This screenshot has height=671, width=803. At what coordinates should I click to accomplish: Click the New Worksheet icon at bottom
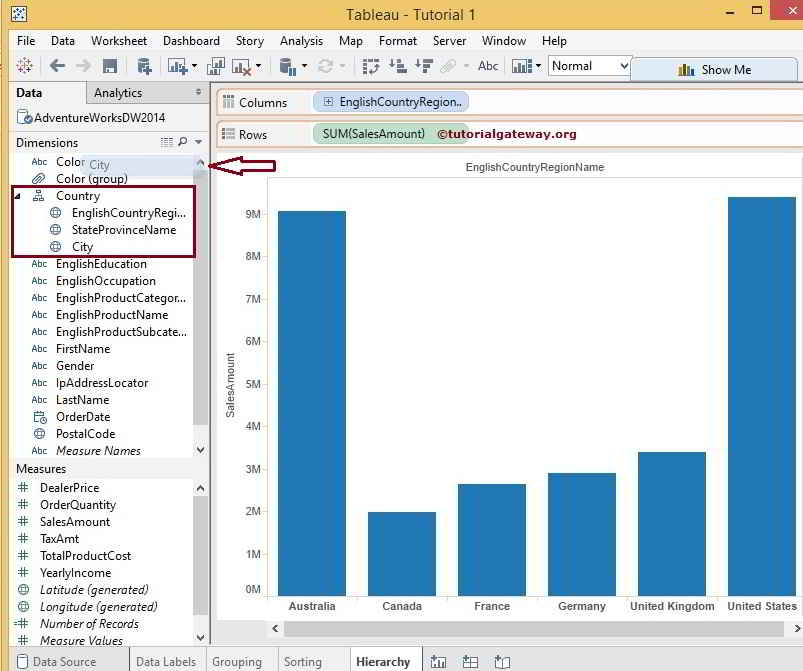(x=439, y=661)
